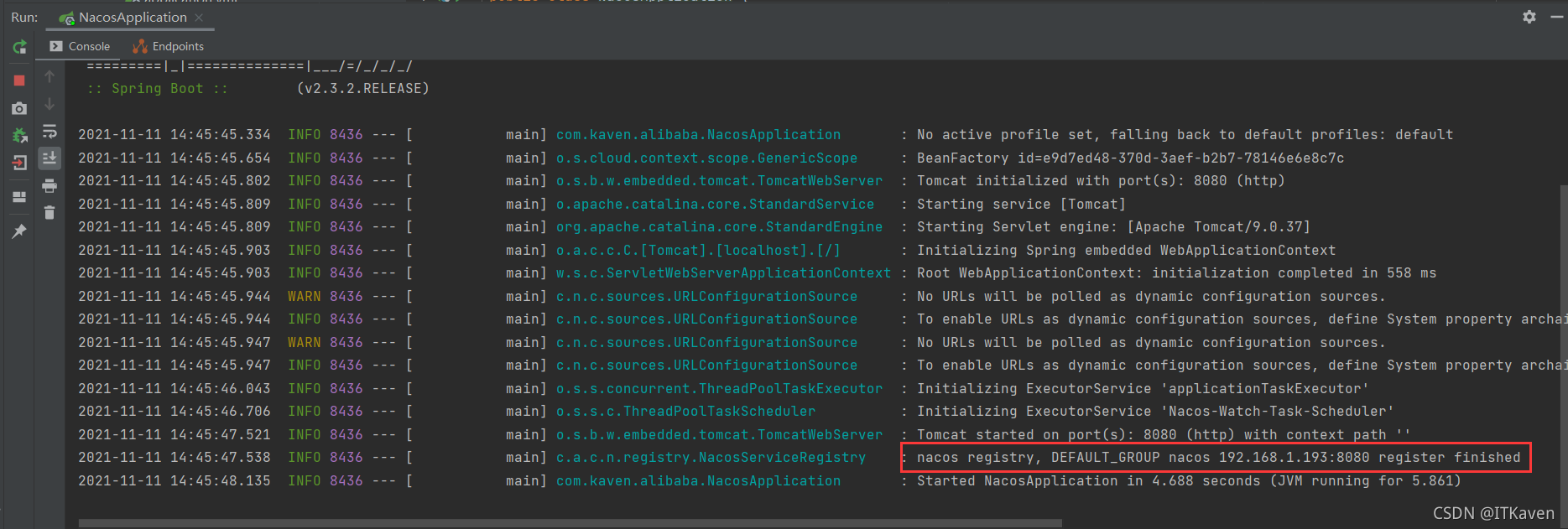Image resolution: width=1568 pixels, height=529 pixels.
Task: Pin the Run tab with the pin icon
Action: [19, 231]
